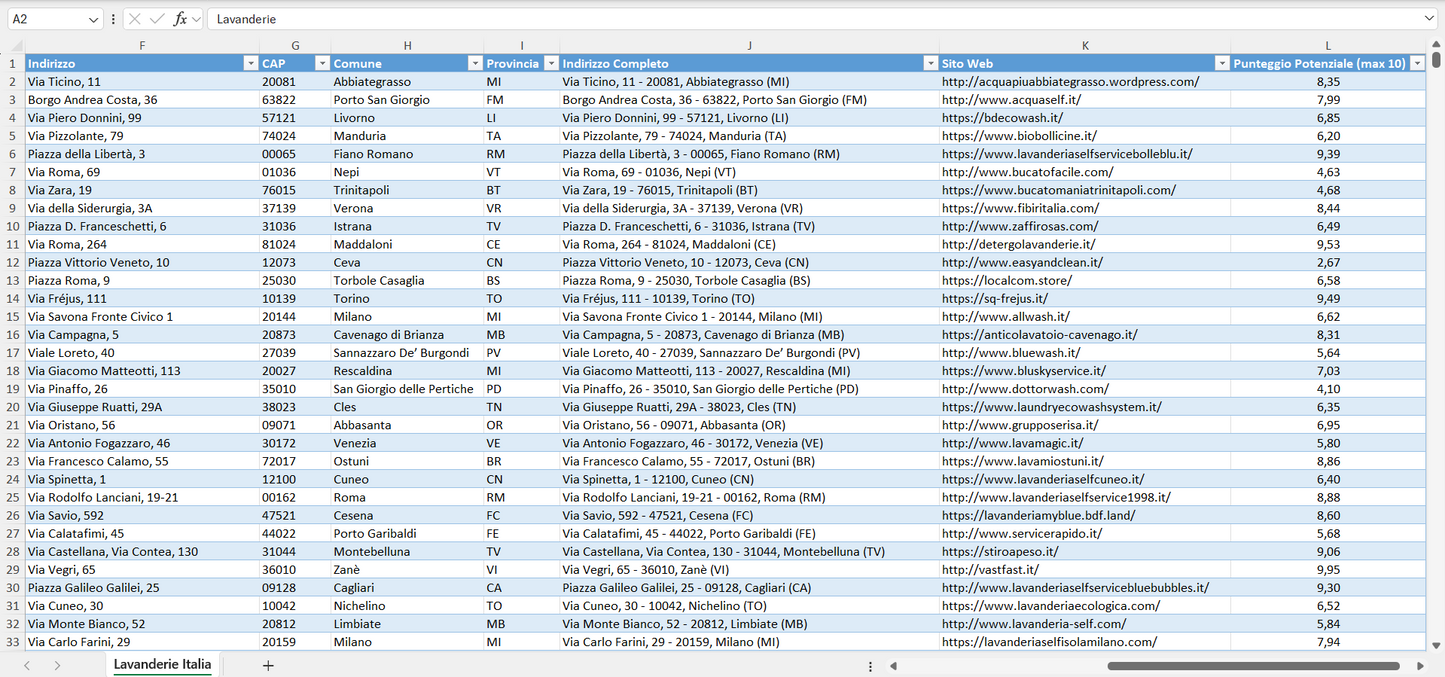The image size is (1445, 677).
Task: Add a new sheet with the plus icon
Action: pos(267,664)
